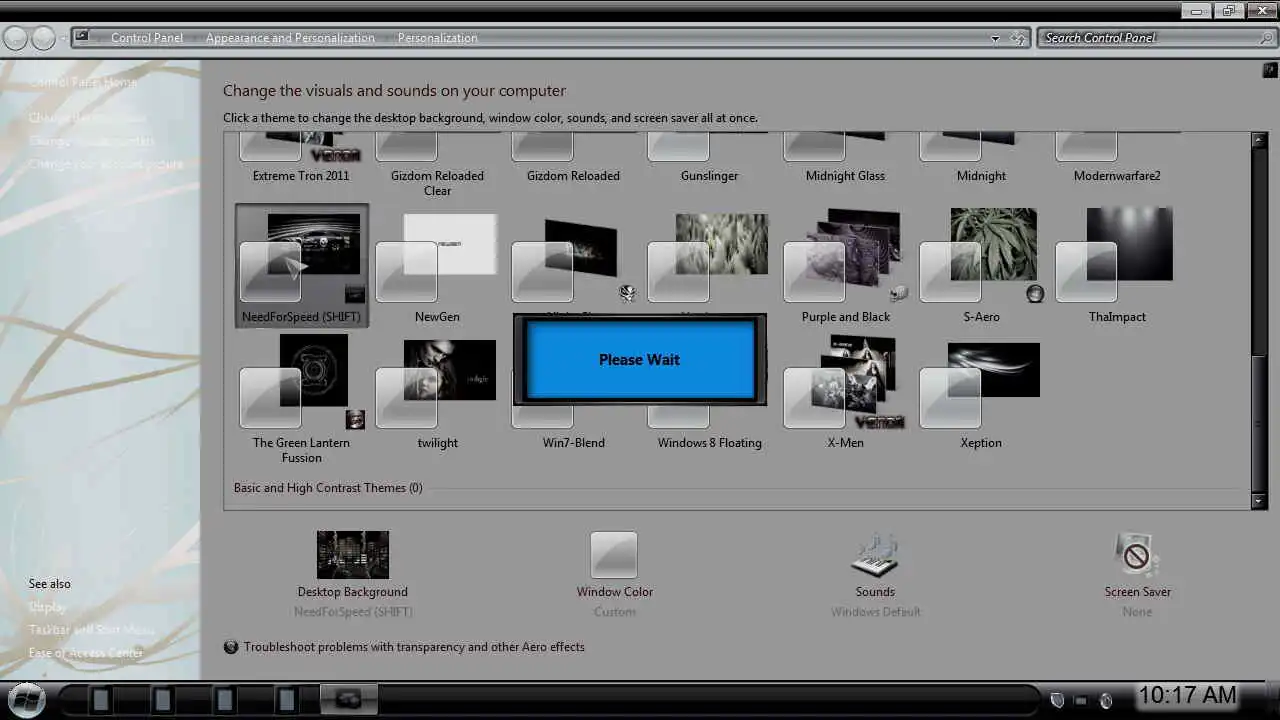Click the volume tray icon
The image size is (1280, 720).
[x=1106, y=700]
